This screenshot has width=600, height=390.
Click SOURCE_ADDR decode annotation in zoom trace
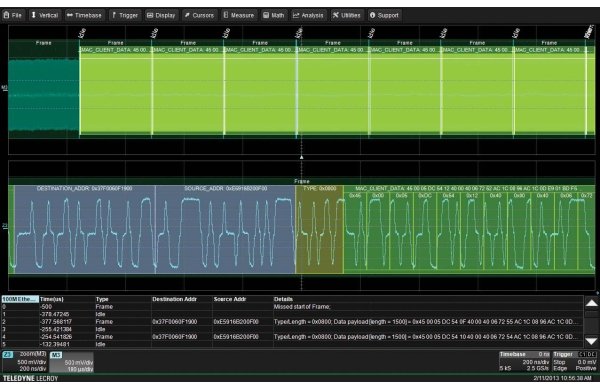click(225, 189)
